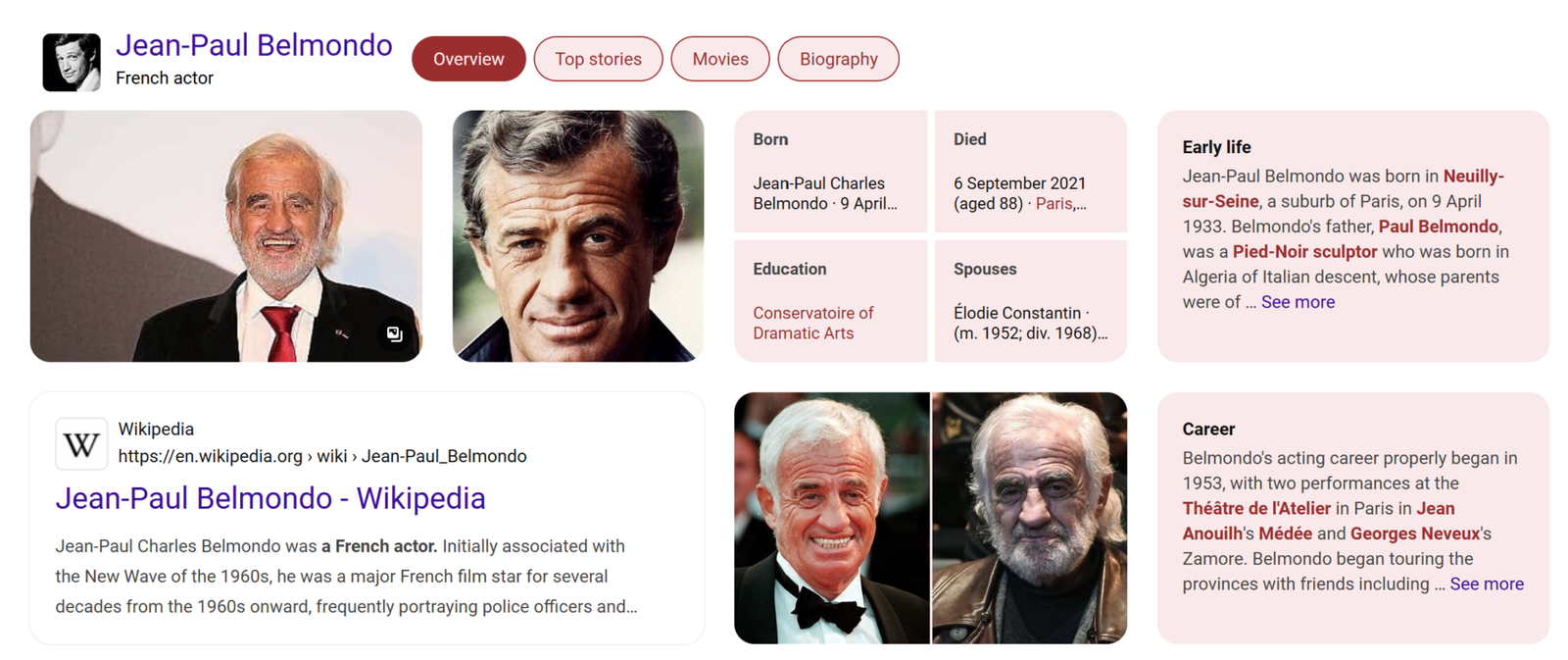Open the photo with brown leather jacket
The image size is (1568, 660).
(1029, 518)
